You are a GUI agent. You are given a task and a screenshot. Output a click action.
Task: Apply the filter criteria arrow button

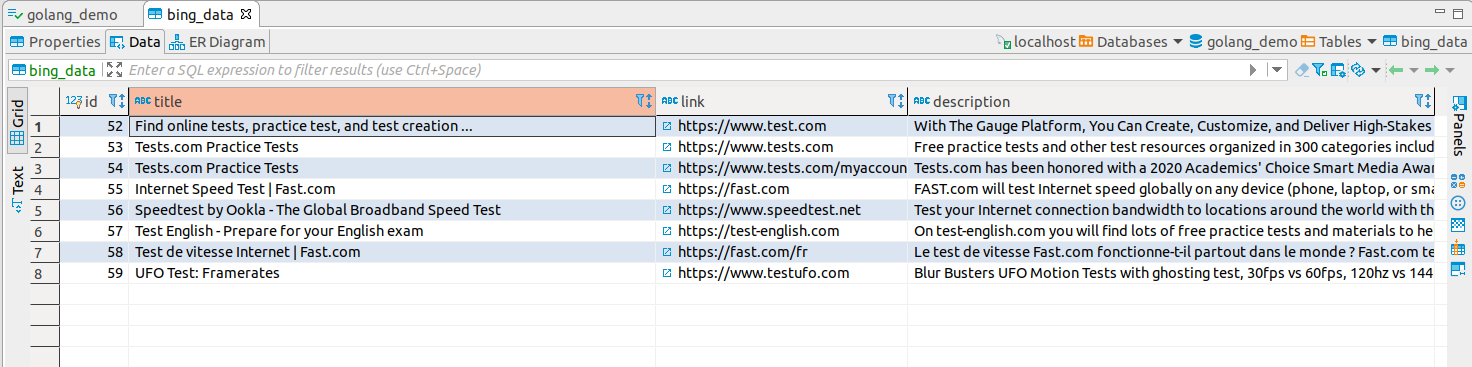pyautogui.click(x=1252, y=70)
